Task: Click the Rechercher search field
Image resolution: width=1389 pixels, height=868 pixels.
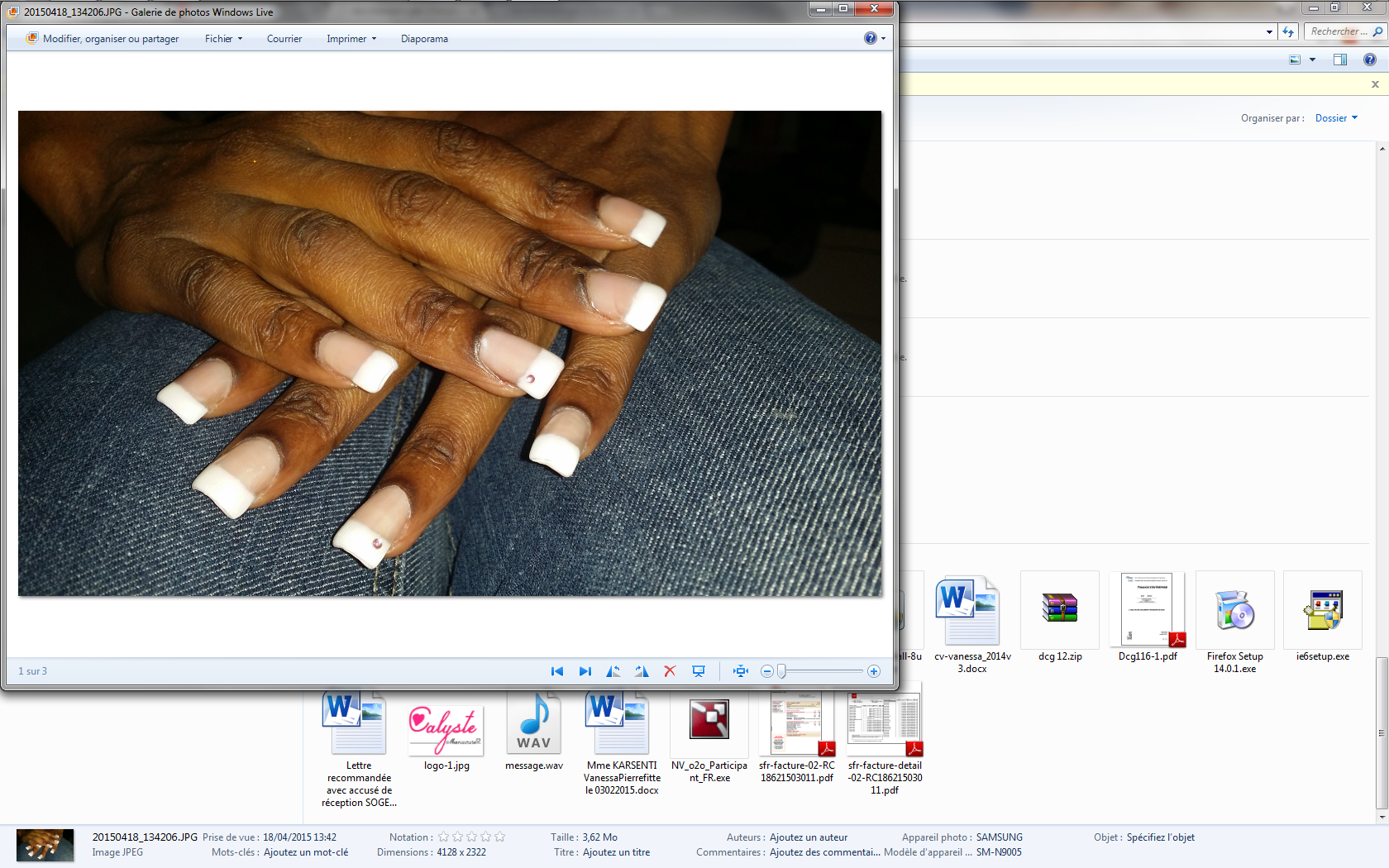Action: [x=1337, y=31]
